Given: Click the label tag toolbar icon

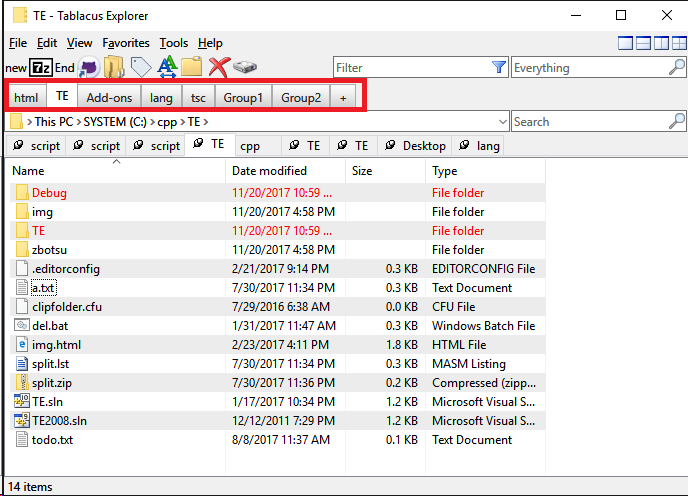Looking at the screenshot, I should [x=141, y=67].
